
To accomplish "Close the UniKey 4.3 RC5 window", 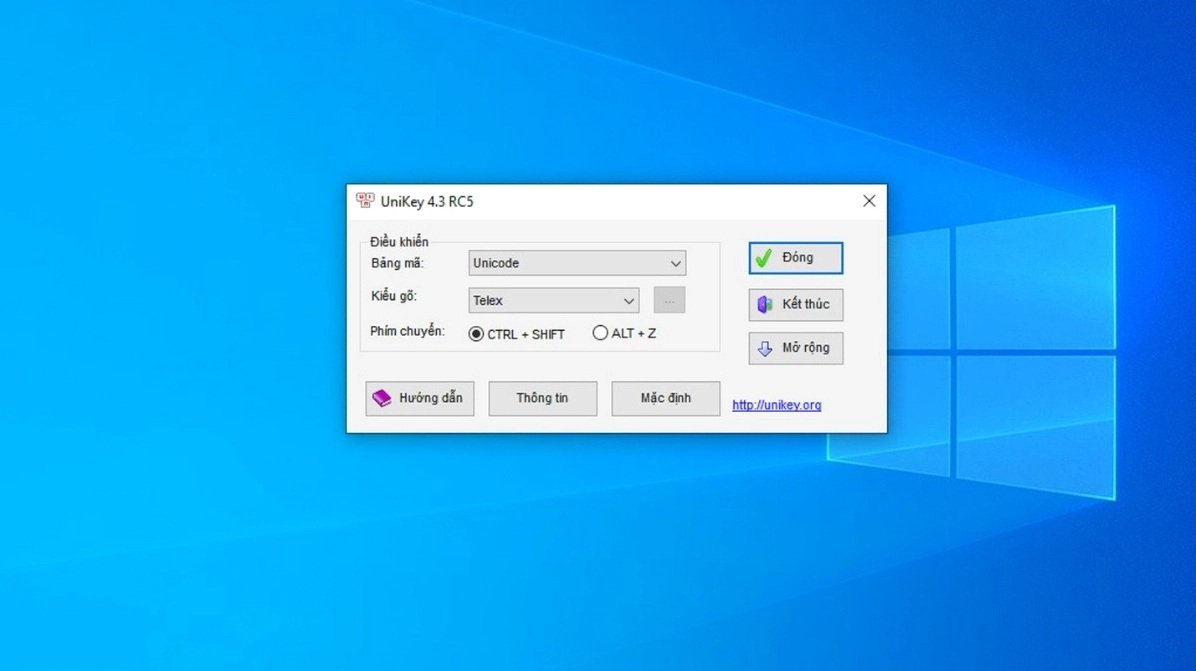I will tap(869, 201).
